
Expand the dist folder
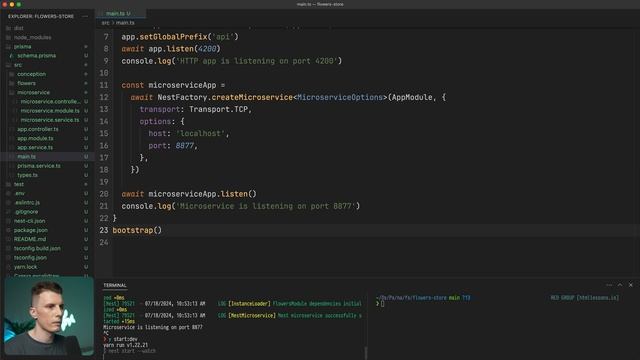click(19, 28)
